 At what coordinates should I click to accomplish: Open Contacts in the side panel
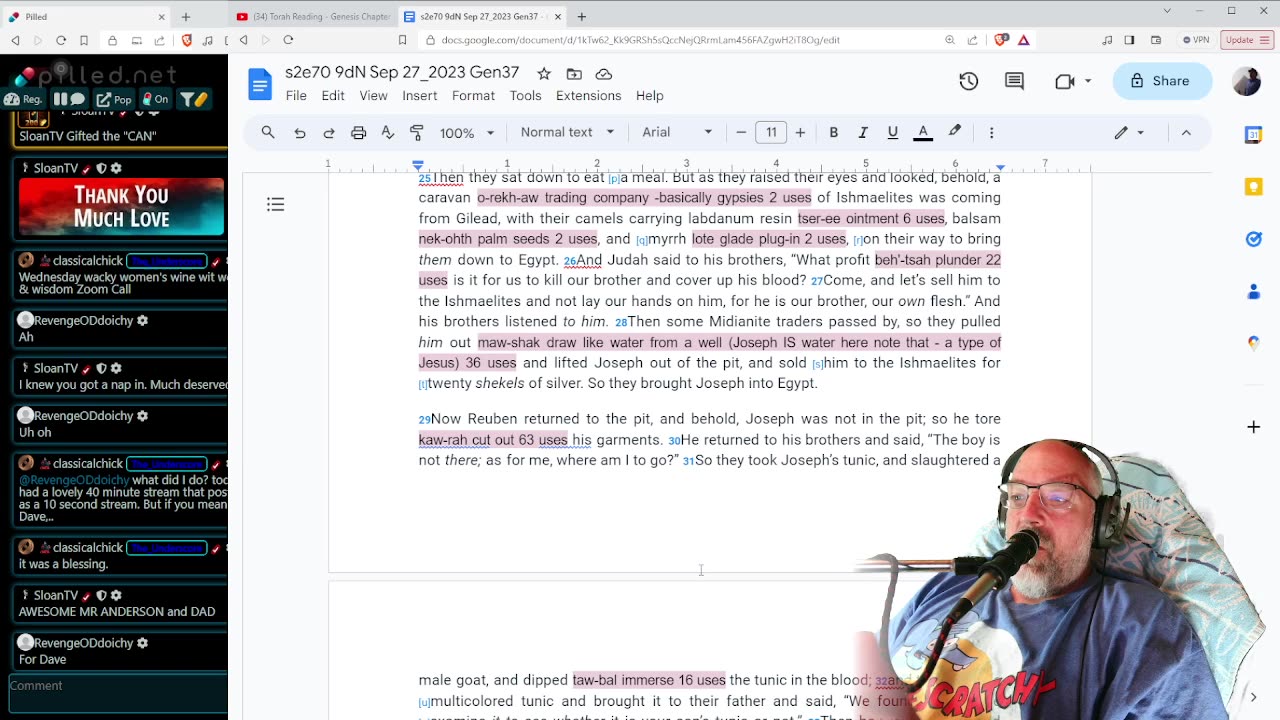click(x=1253, y=291)
